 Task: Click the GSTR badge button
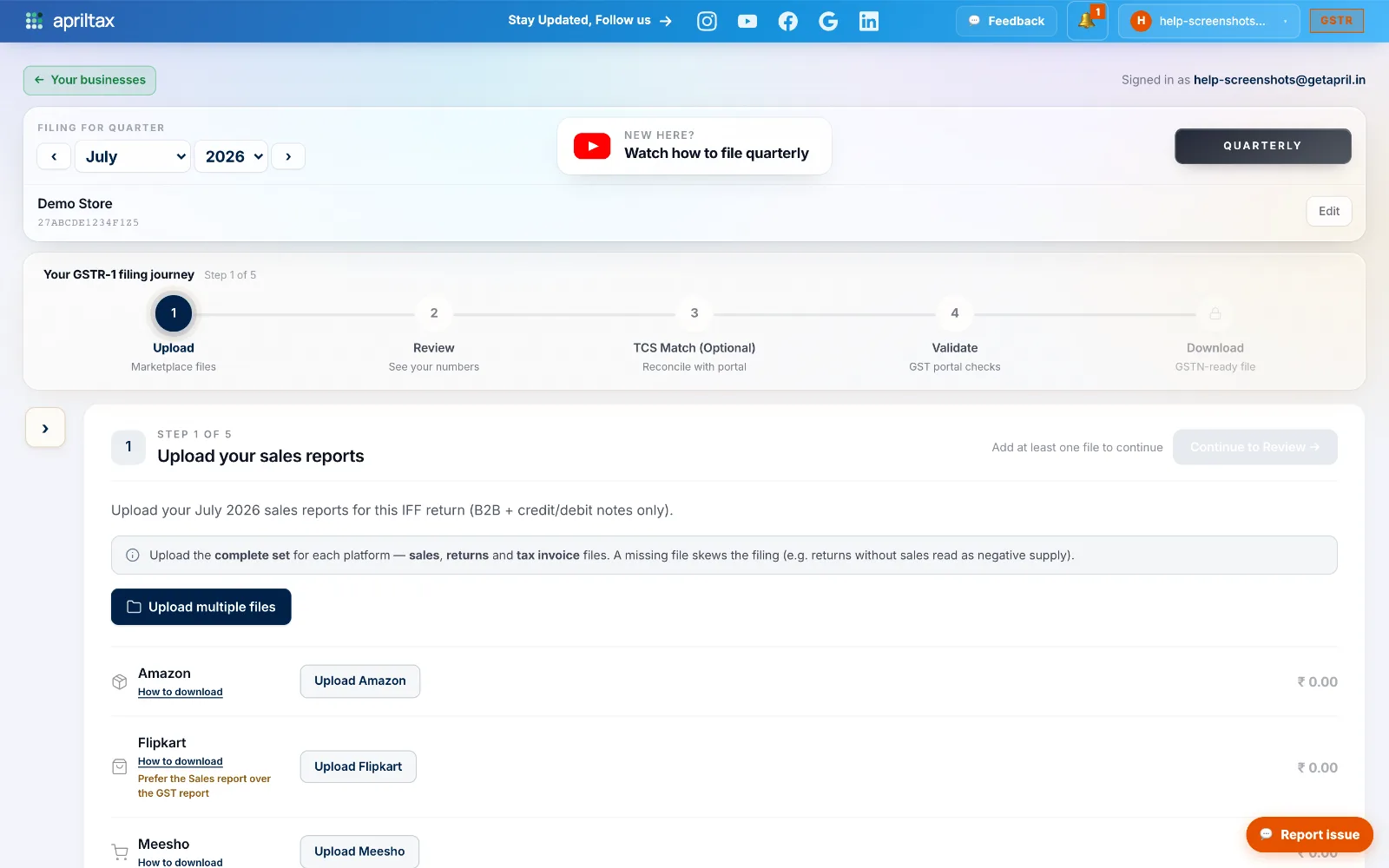(1337, 21)
